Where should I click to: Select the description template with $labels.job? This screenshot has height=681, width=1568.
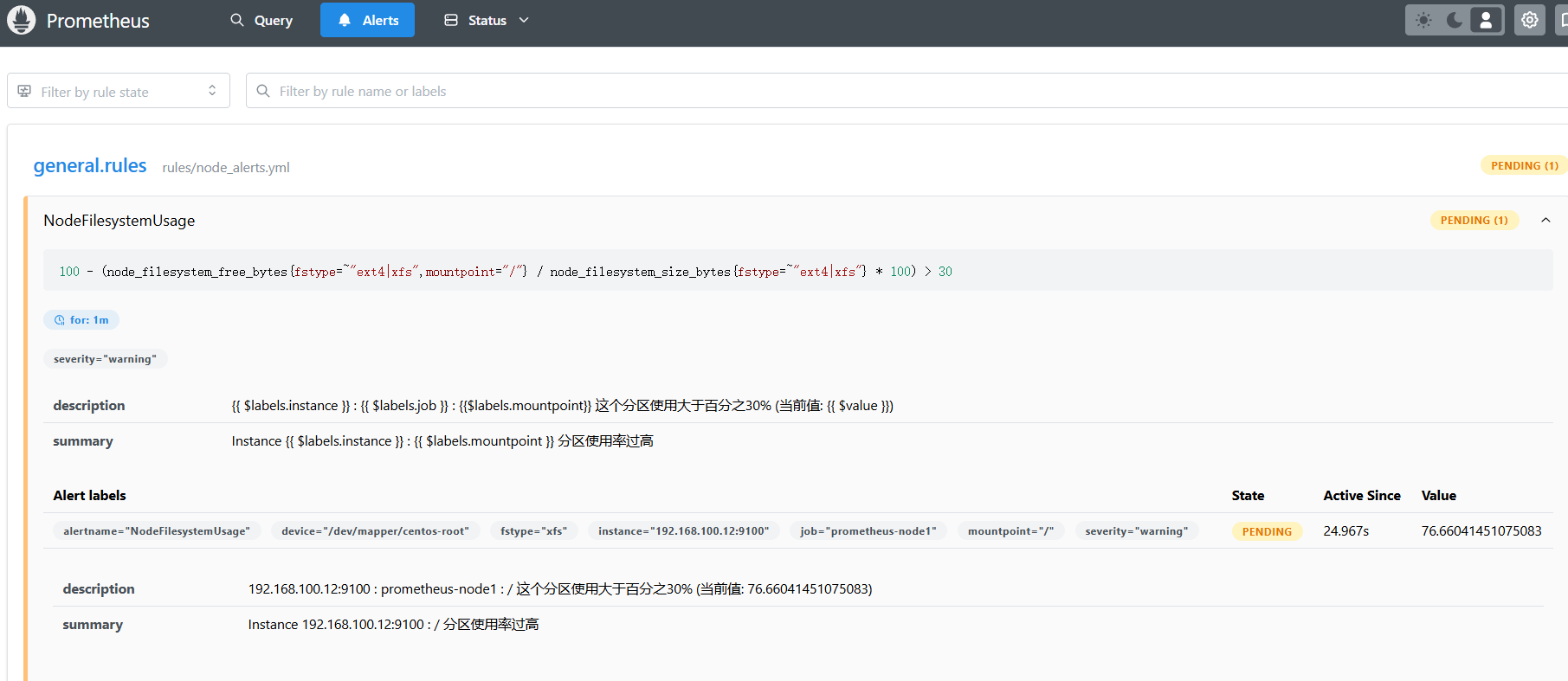(563, 406)
